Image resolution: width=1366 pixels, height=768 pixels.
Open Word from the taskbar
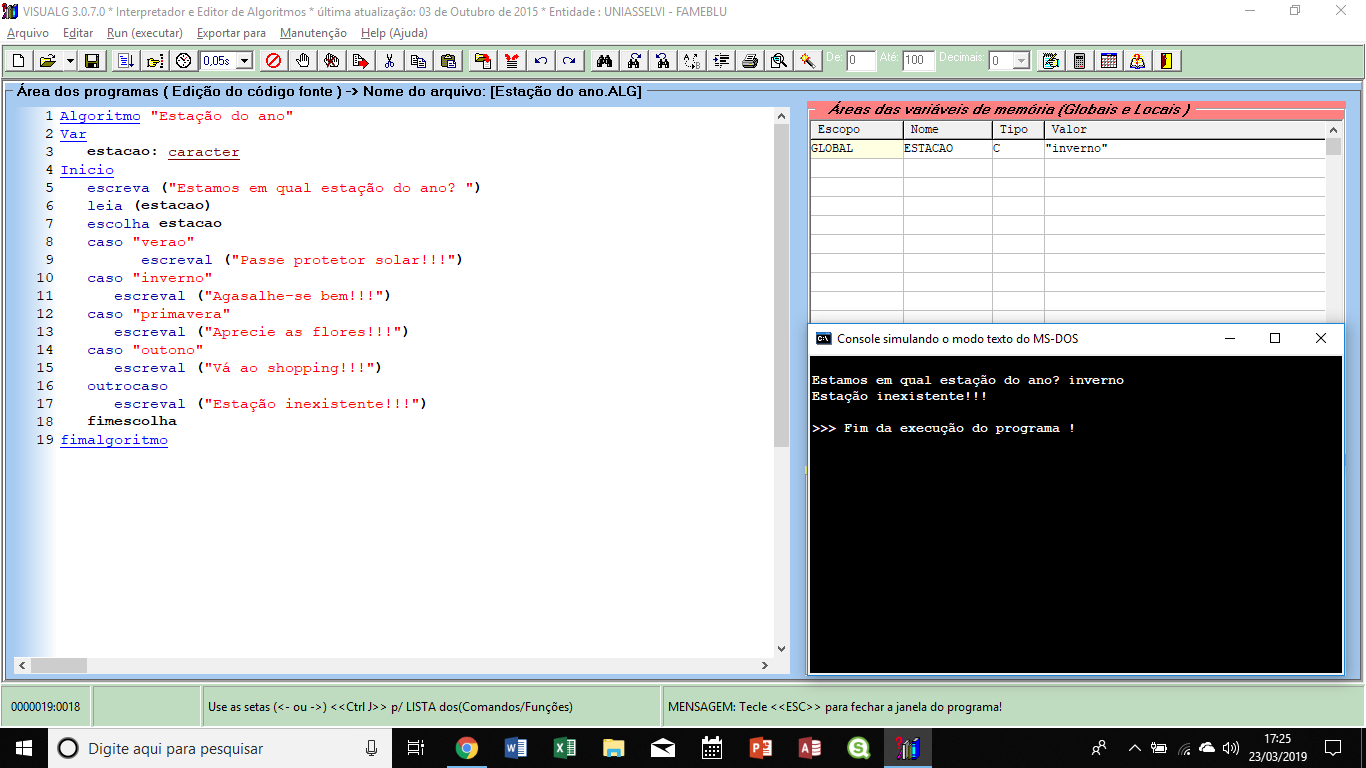[x=516, y=748]
